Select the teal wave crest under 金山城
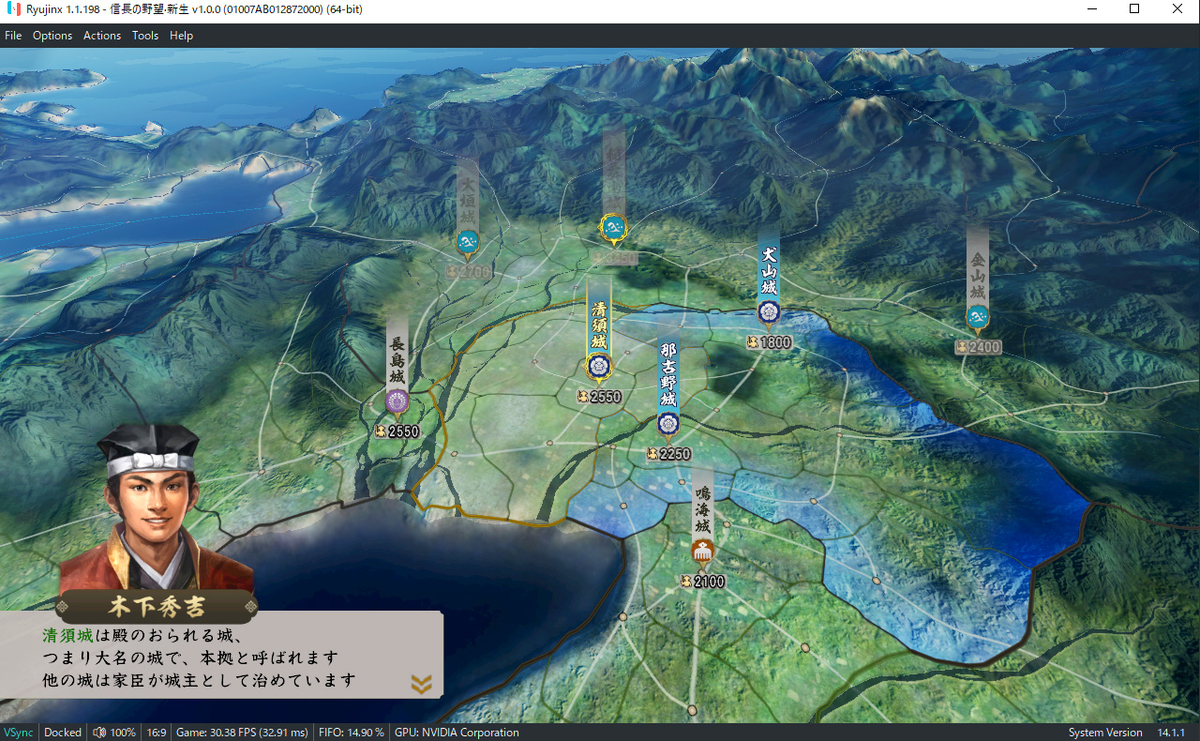Image resolution: width=1200 pixels, height=741 pixels. 978,319
